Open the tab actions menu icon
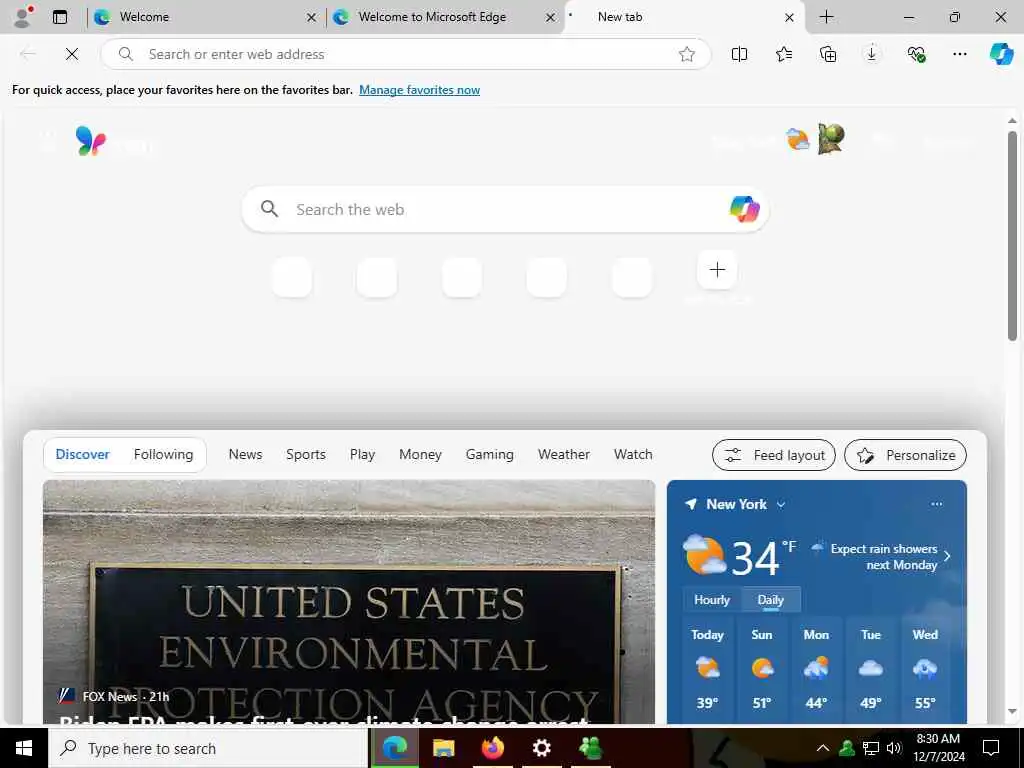Screen dimensions: 1024x768 (x=60, y=17)
